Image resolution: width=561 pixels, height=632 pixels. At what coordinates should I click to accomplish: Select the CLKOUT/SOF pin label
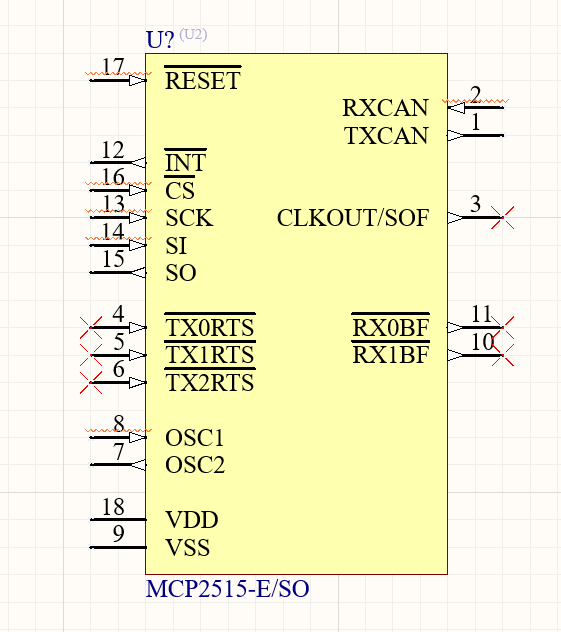click(x=353, y=218)
